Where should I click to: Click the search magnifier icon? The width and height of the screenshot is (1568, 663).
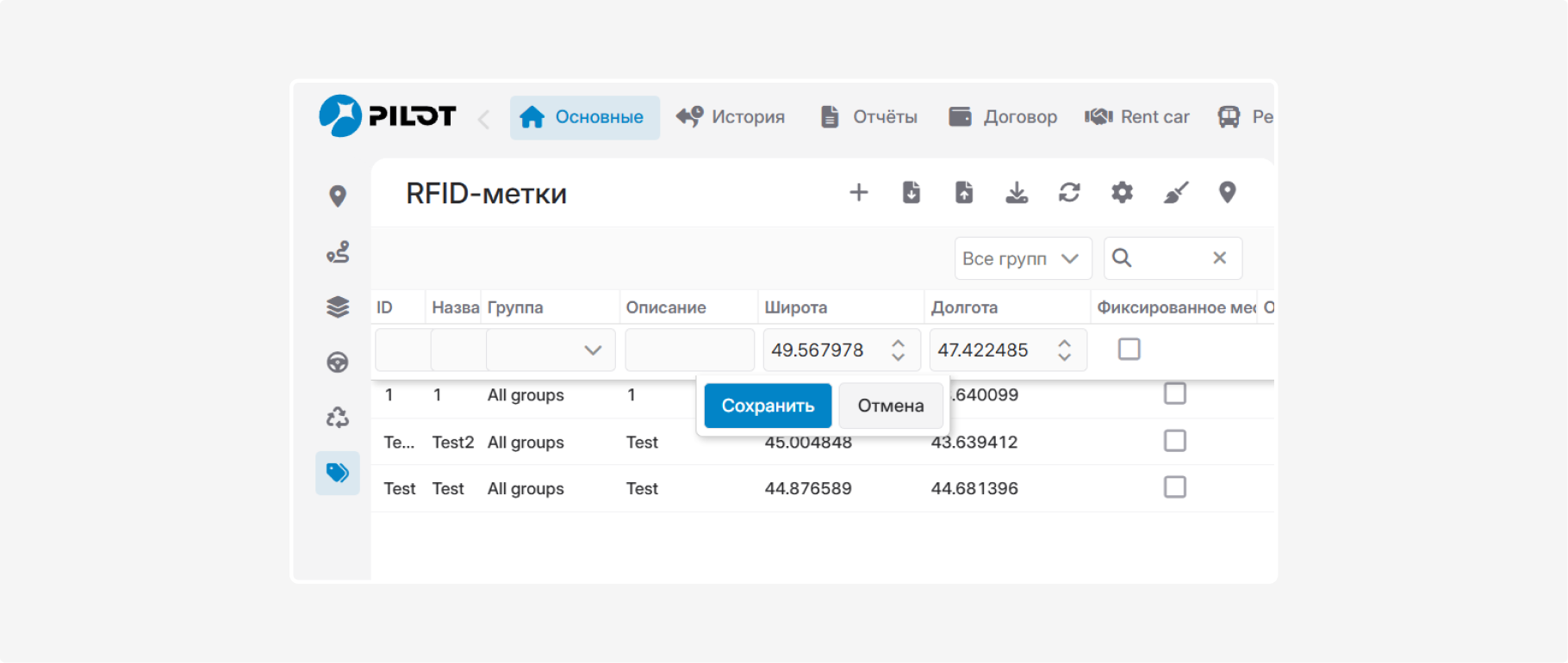(x=1122, y=257)
